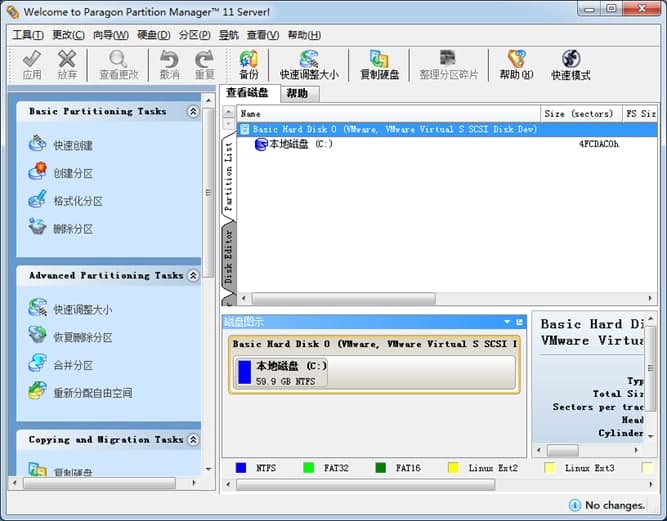Viewport: 667px width, 521px height.
Task: Open View Changes (查看更改) magnifier icon
Action: [118, 59]
